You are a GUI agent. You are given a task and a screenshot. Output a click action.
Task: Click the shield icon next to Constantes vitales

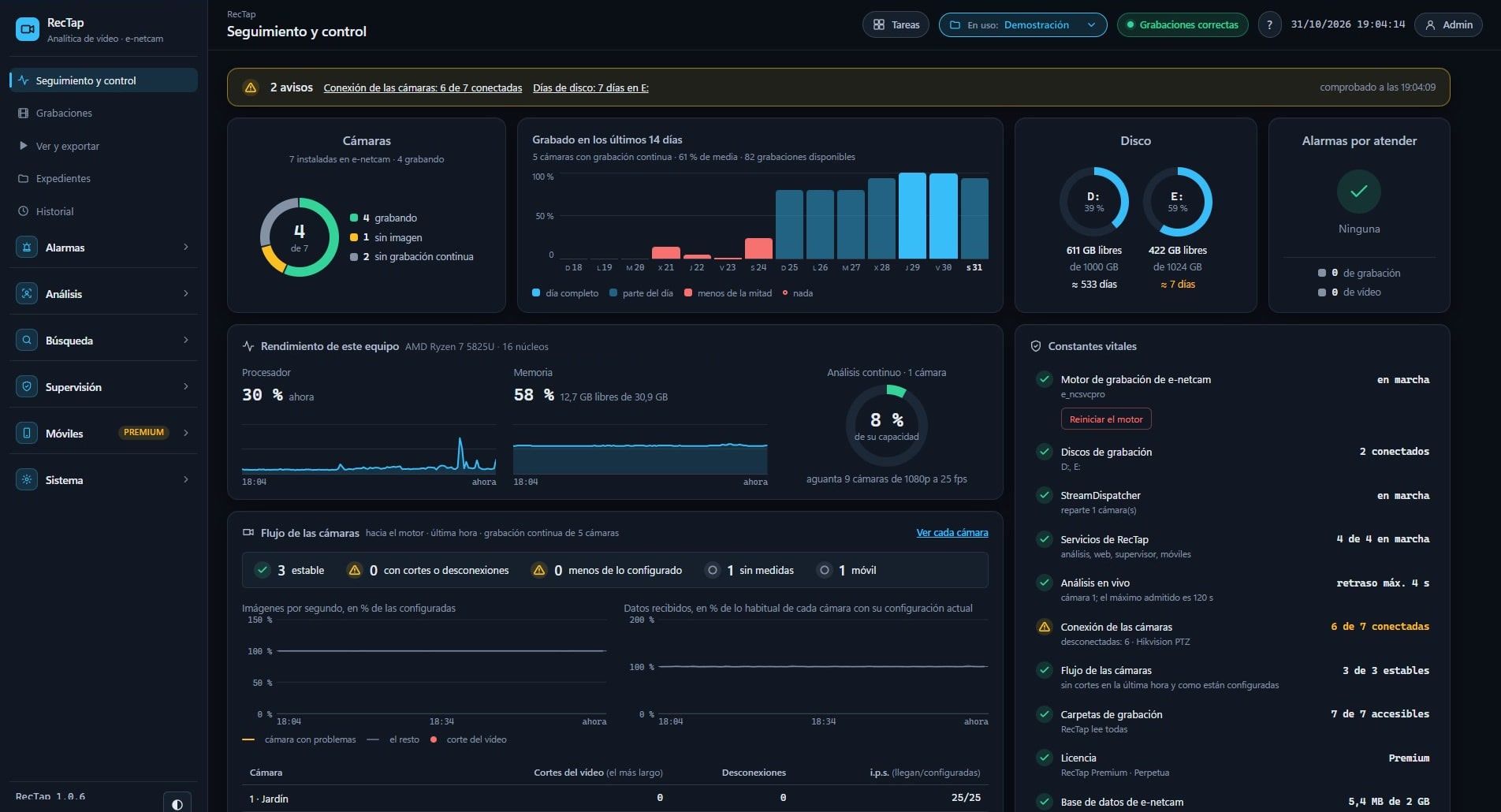coord(1036,346)
